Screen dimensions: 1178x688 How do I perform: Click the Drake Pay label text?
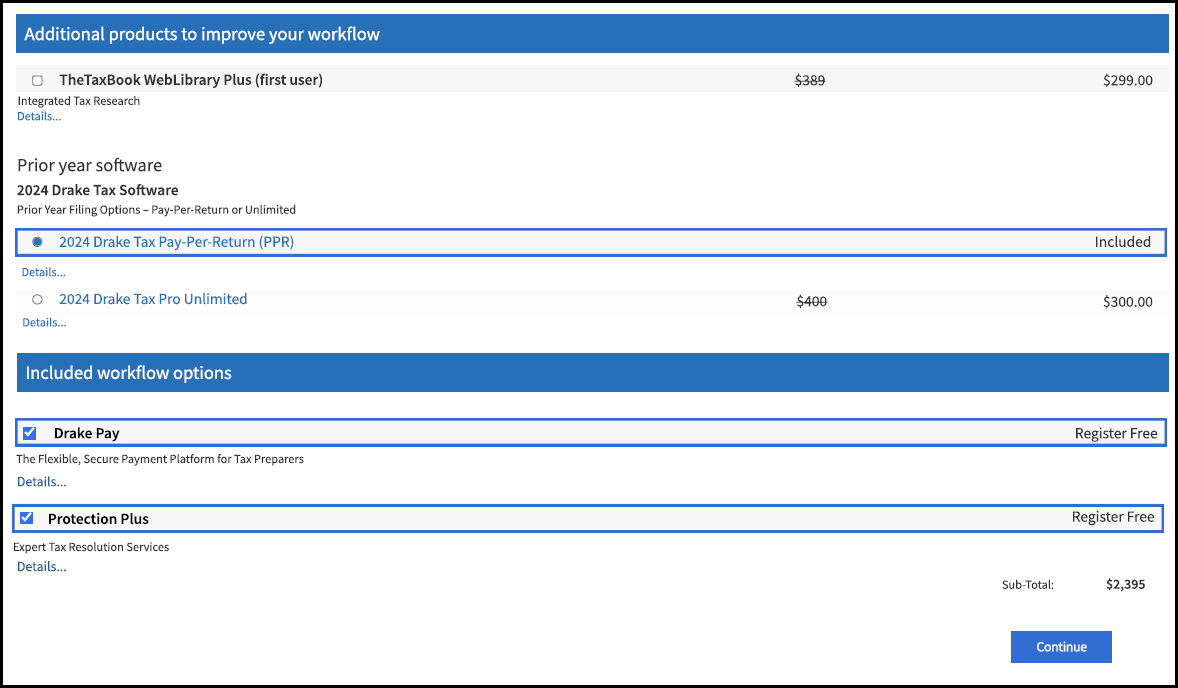(x=86, y=433)
